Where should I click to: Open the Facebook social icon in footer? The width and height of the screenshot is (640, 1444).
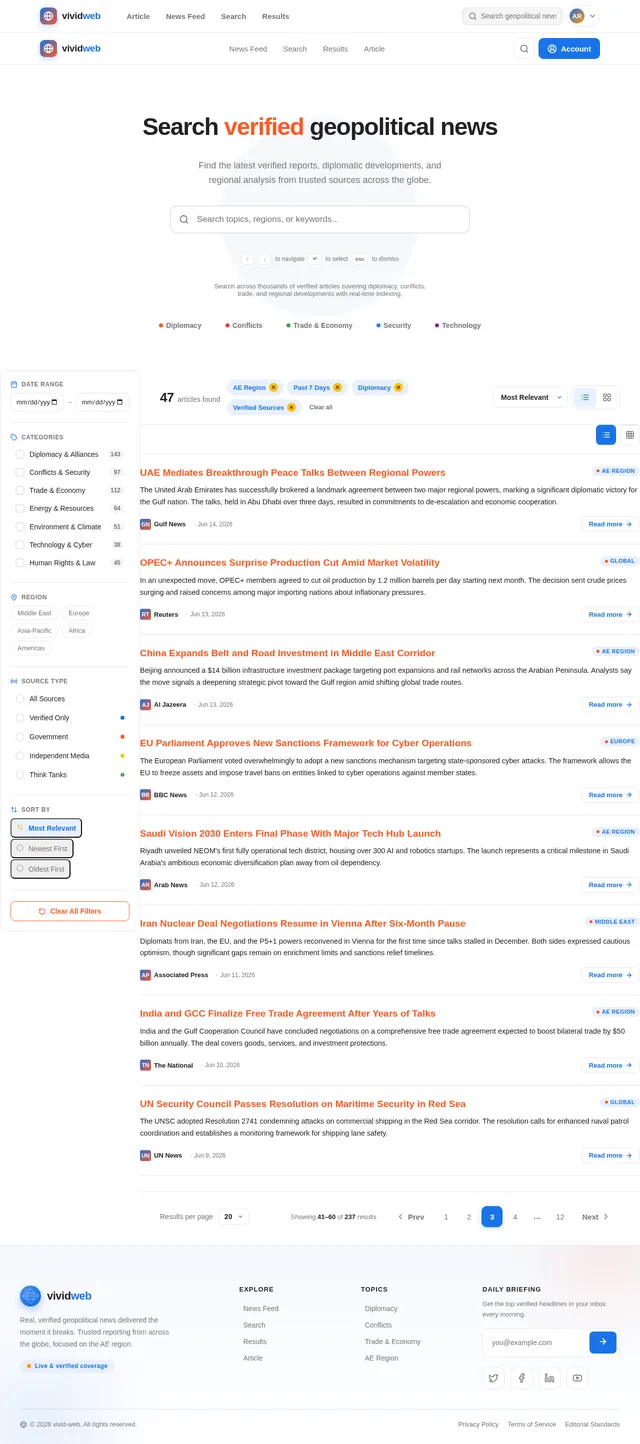[521, 1378]
